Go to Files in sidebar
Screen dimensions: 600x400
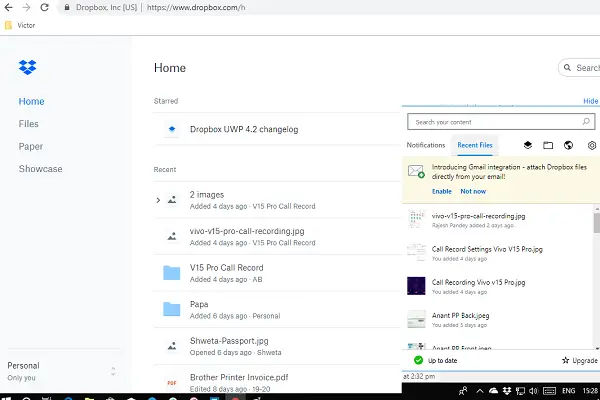29,124
